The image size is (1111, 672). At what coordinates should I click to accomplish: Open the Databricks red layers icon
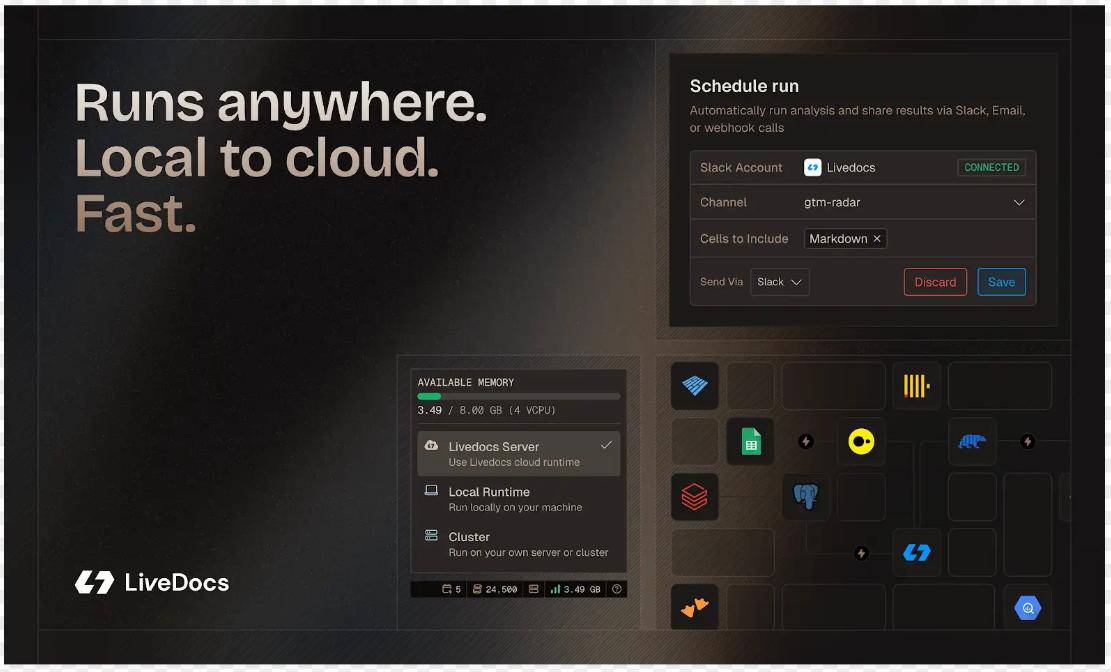(695, 497)
